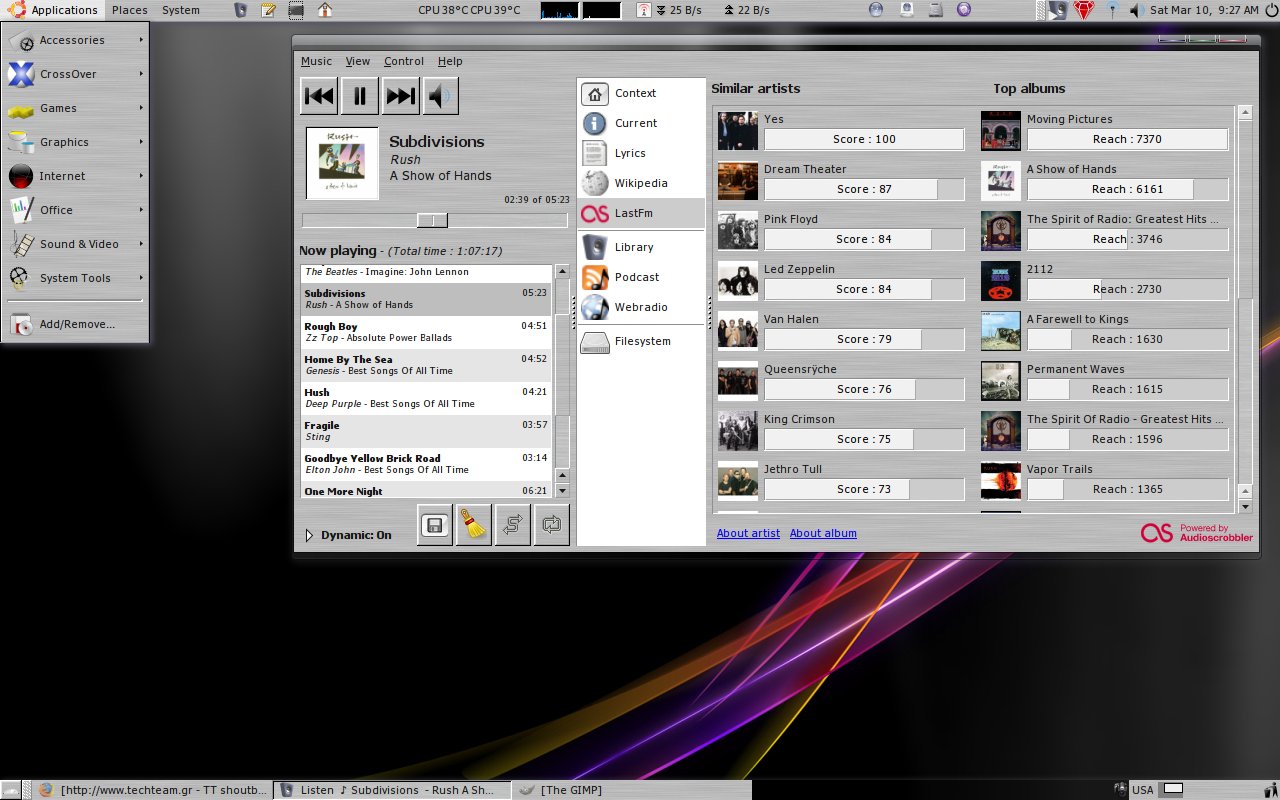Follow the About artist link

[748, 533]
